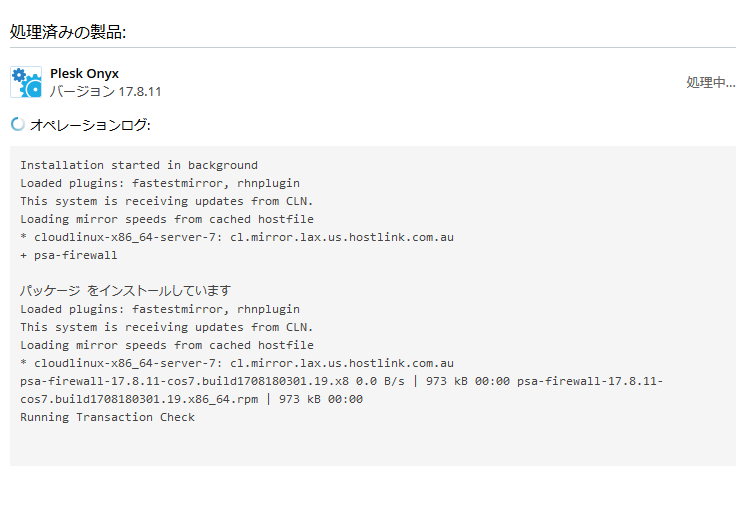
Task: Click the first "Loaded plugins" log line
Action: (x=160, y=183)
